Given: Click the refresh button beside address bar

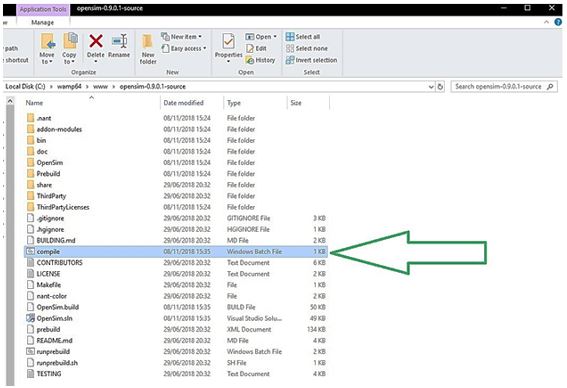Looking at the screenshot, I should coord(440,87).
